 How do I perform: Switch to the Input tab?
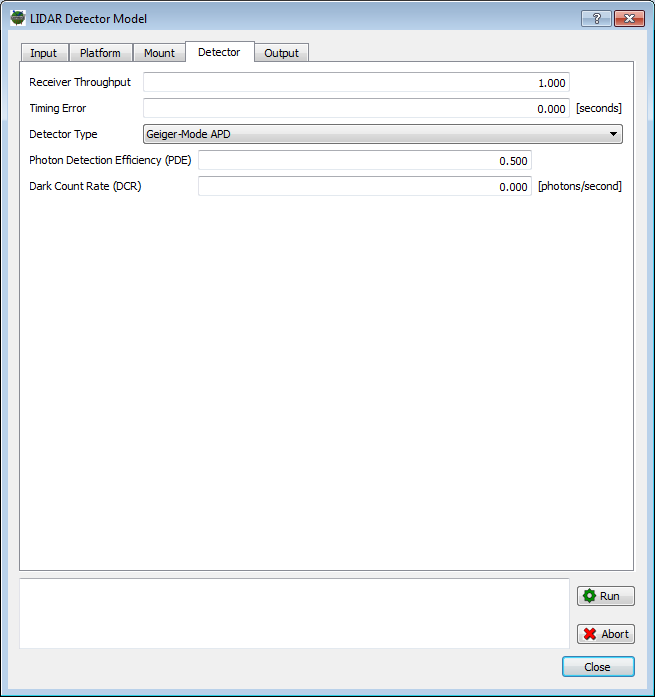(x=43, y=53)
